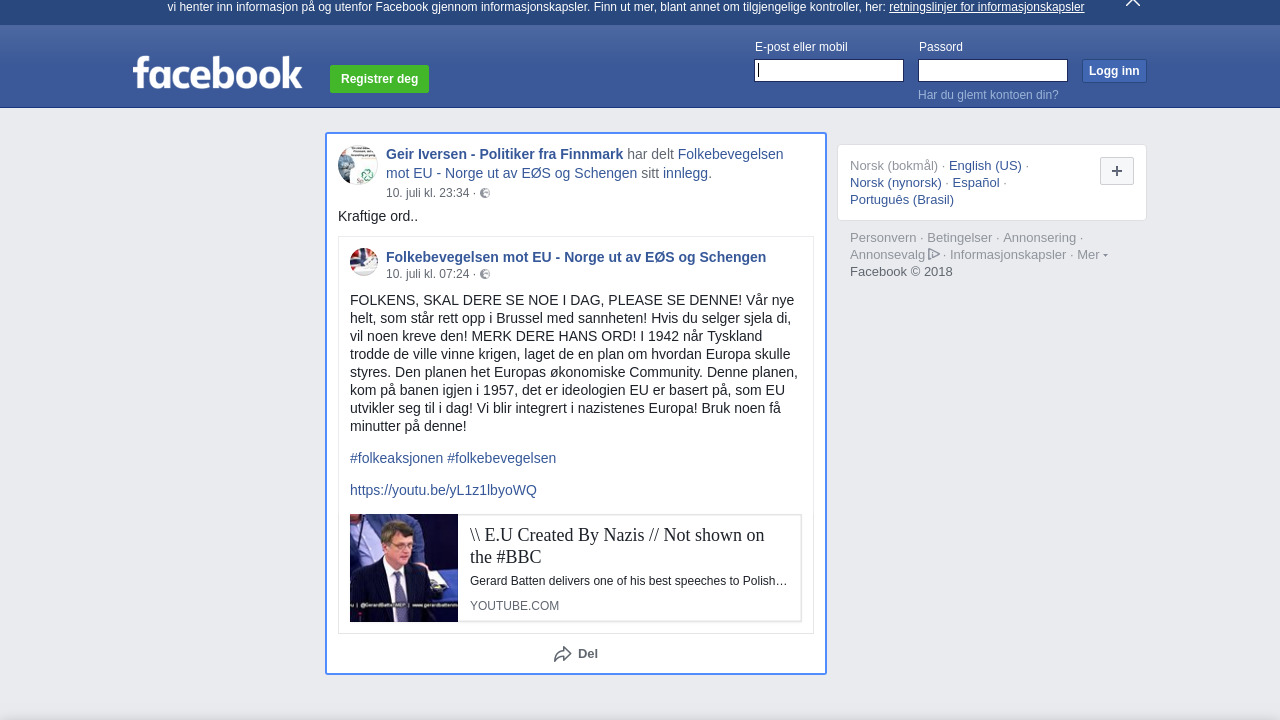Click the Kraftige ord.. post text

378,216
